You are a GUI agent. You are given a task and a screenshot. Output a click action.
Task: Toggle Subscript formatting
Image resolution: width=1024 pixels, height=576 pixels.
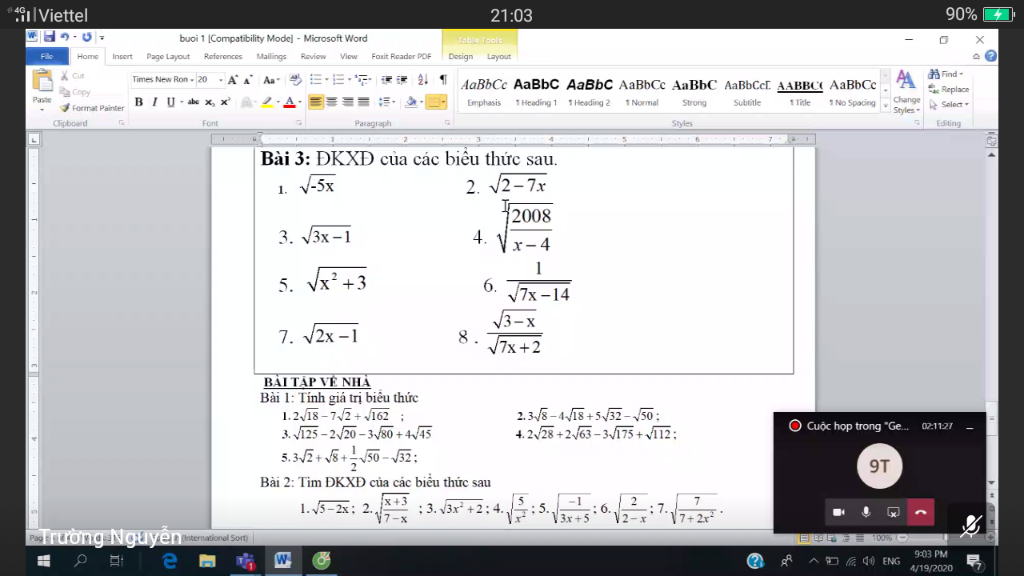click(x=209, y=102)
